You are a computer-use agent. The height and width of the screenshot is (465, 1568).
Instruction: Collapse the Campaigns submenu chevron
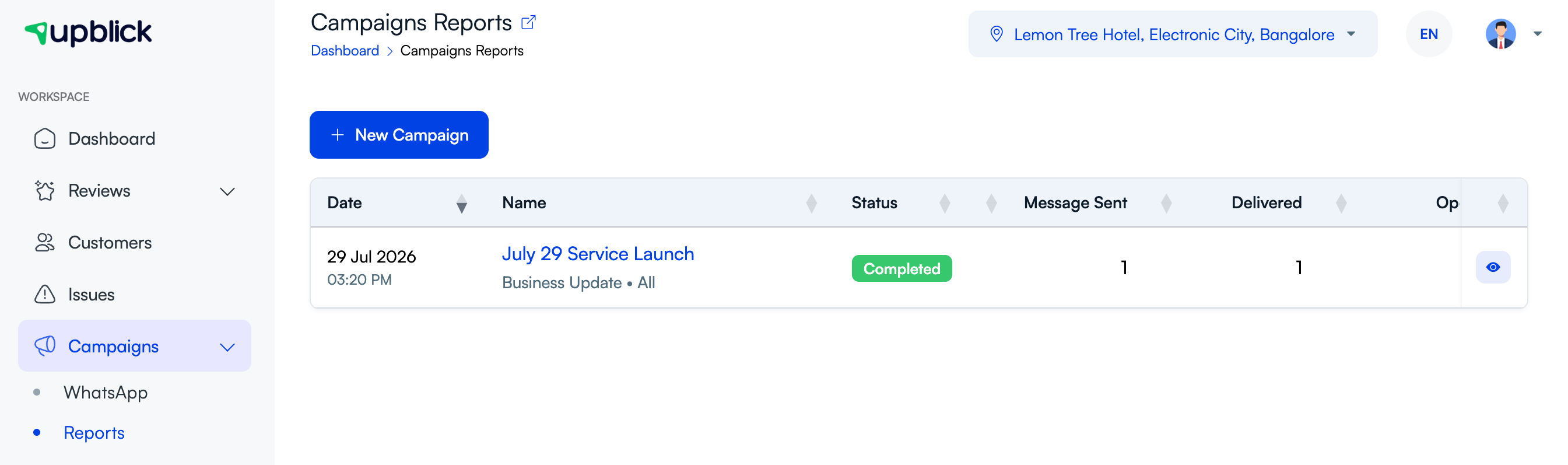[x=227, y=347]
